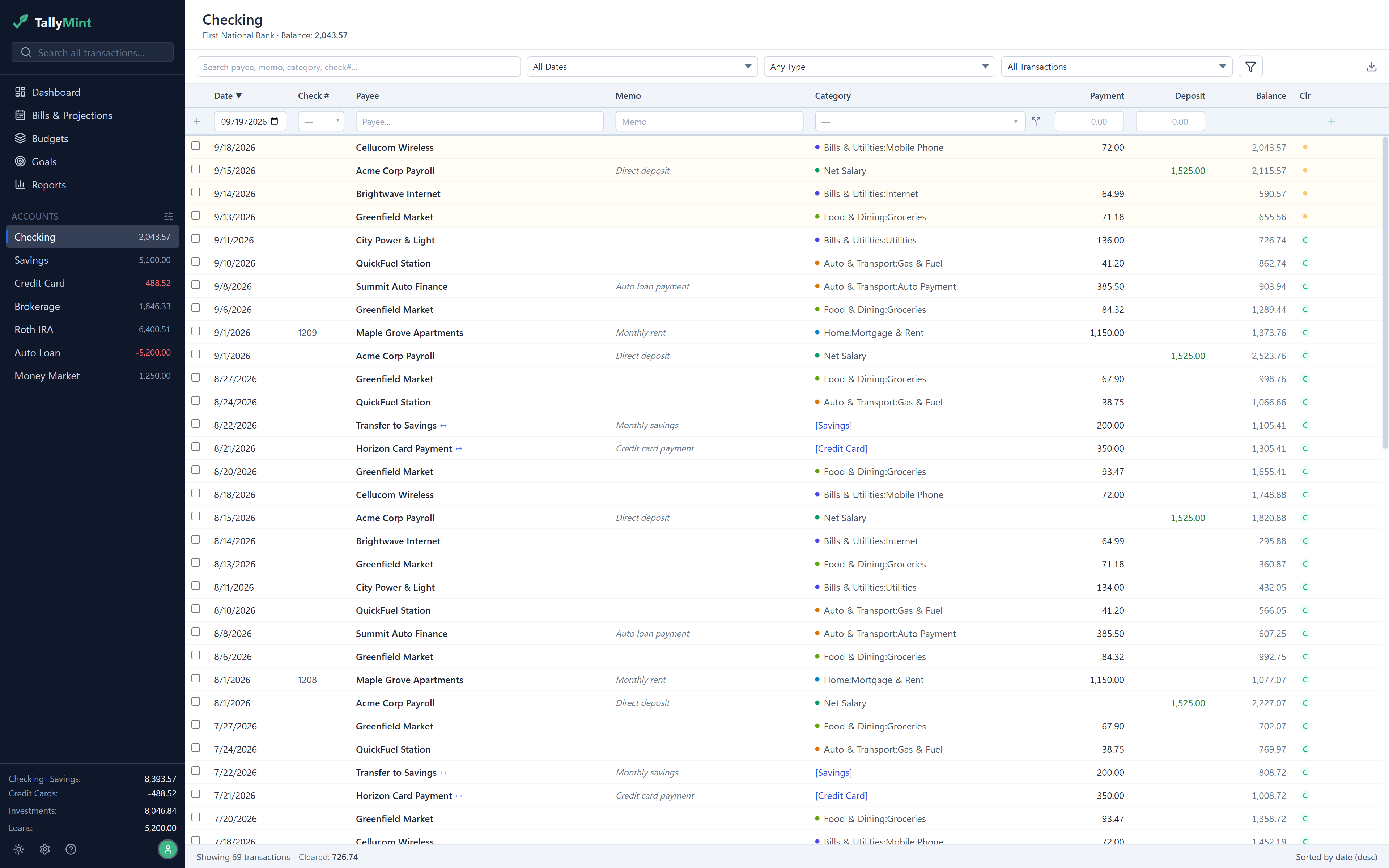The height and width of the screenshot is (868, 1389).
Task: Open the Brokerage account
Action: pyautogui.click(x=92, y=306)
